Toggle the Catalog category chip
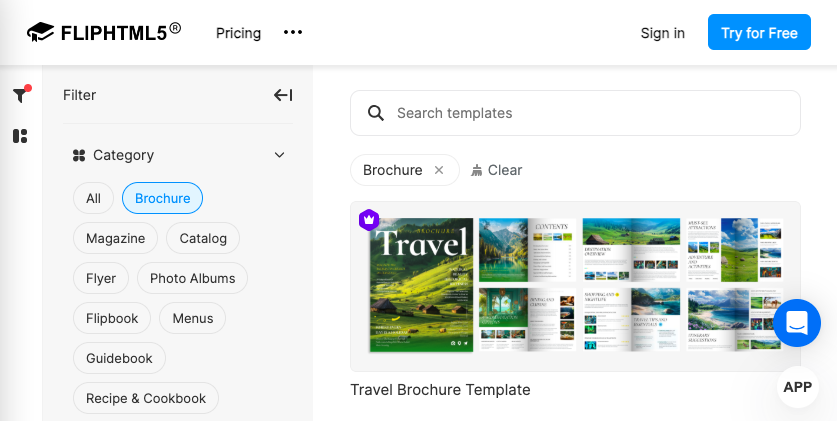The image size is (837, 421). (x=203, y=238)
